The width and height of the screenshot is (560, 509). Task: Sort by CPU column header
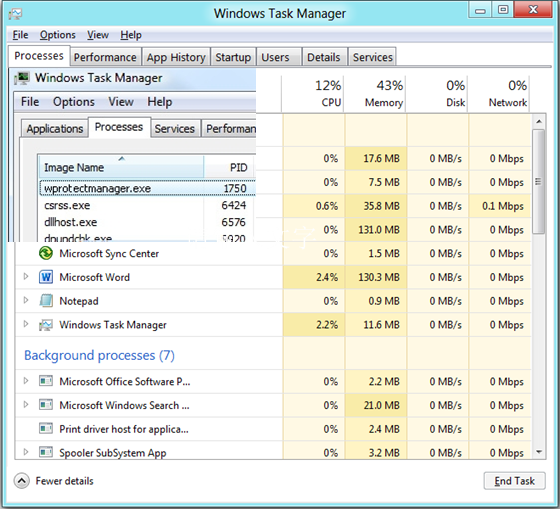click(313, 94)
